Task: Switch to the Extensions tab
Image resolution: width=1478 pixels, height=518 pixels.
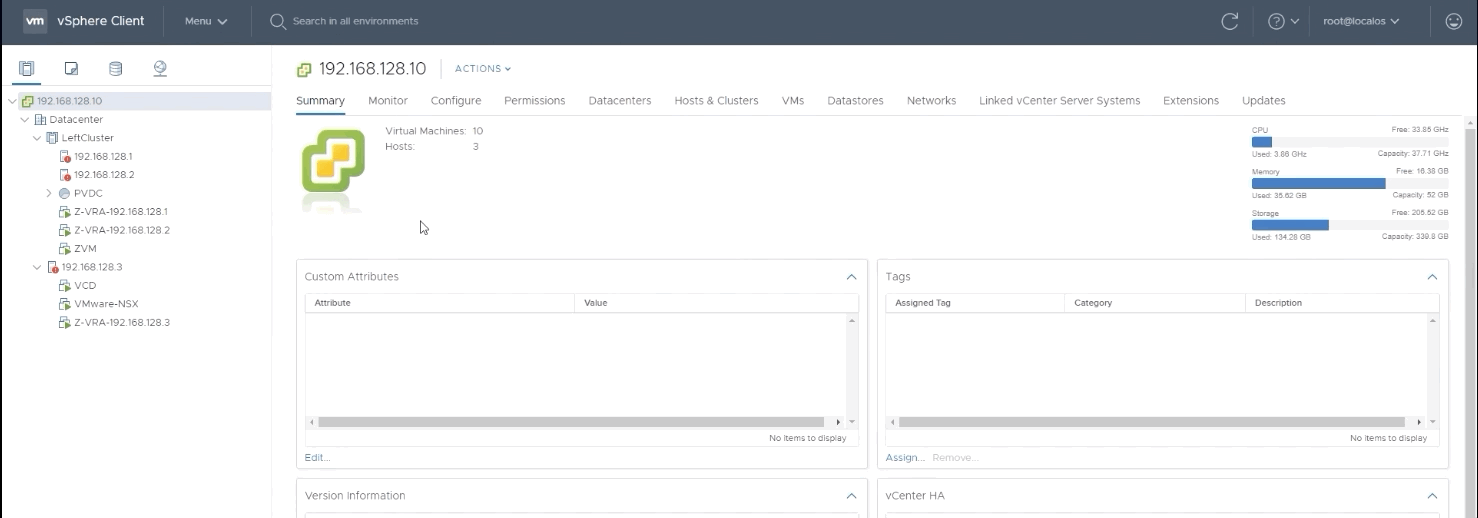Action: tap(1191, 100)
